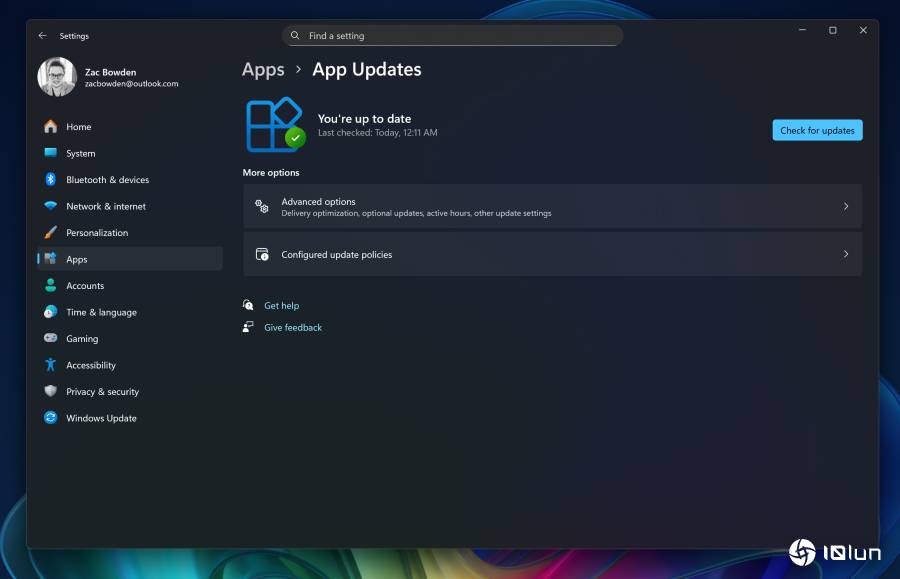Expand Configured update policies chevron

click(x=845, y=254)
